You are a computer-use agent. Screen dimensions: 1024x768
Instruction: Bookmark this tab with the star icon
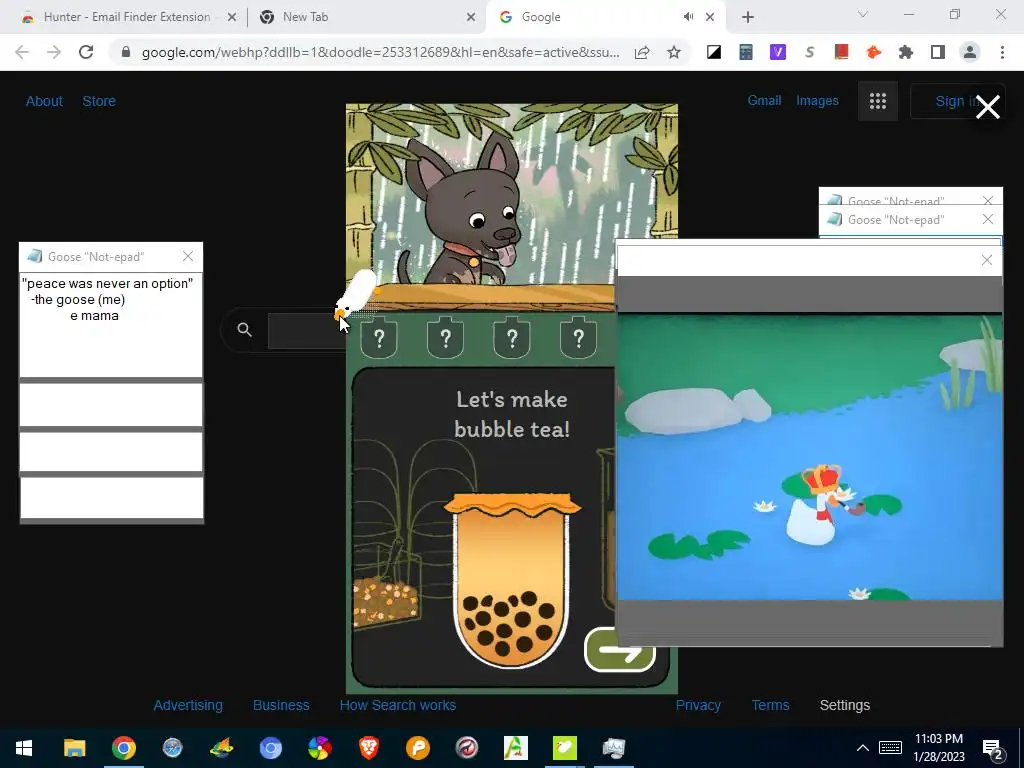[x=674, y=52]
